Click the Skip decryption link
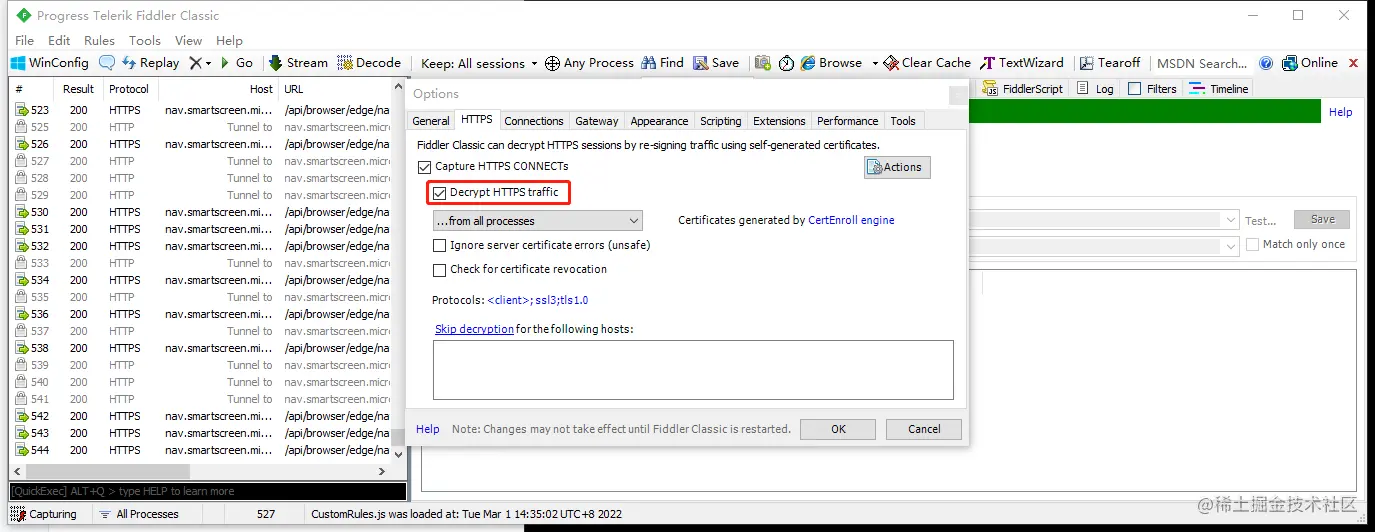This screenshot has width=1375, height=532. [x=474, y=329]
